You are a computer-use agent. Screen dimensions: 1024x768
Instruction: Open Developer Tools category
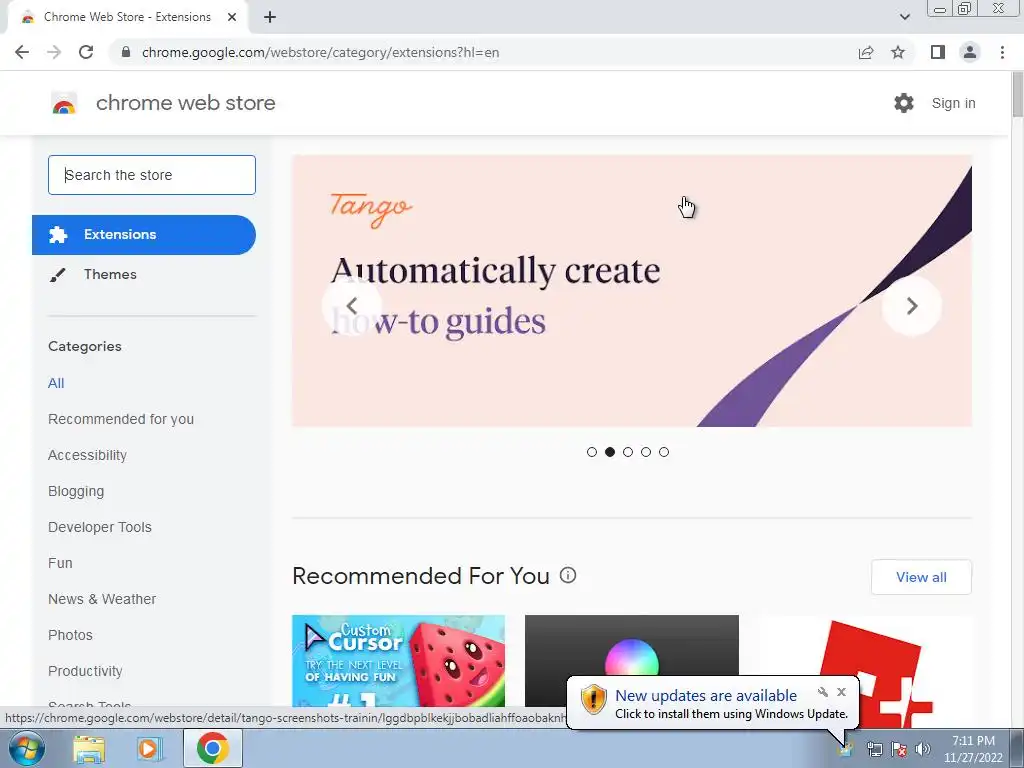[100, 527]
